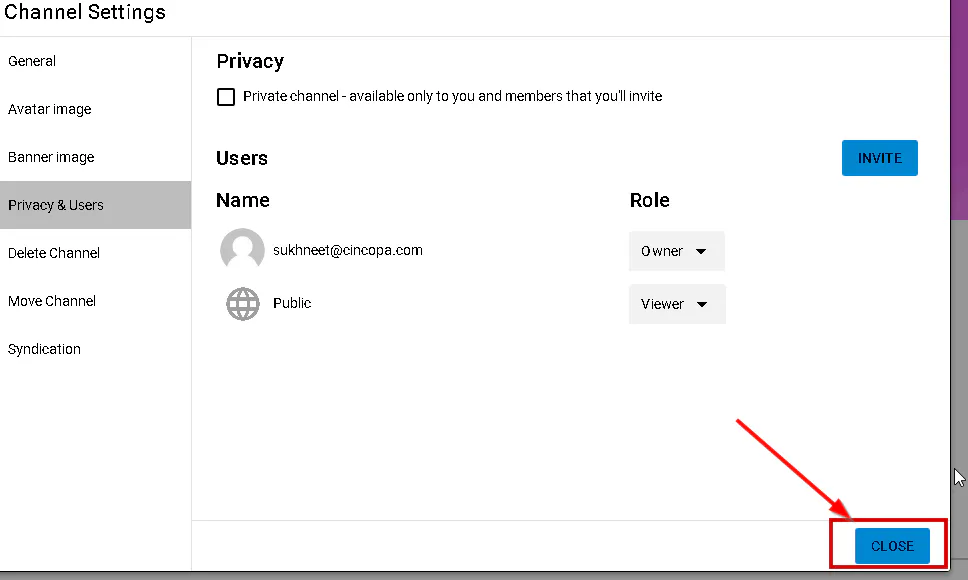Open the Viewer role dropdown for Public
The image size is (968, 580).
[677, 304]
